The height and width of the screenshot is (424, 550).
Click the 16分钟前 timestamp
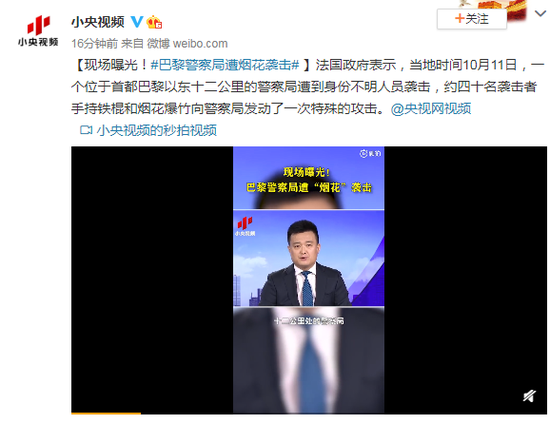94,43
